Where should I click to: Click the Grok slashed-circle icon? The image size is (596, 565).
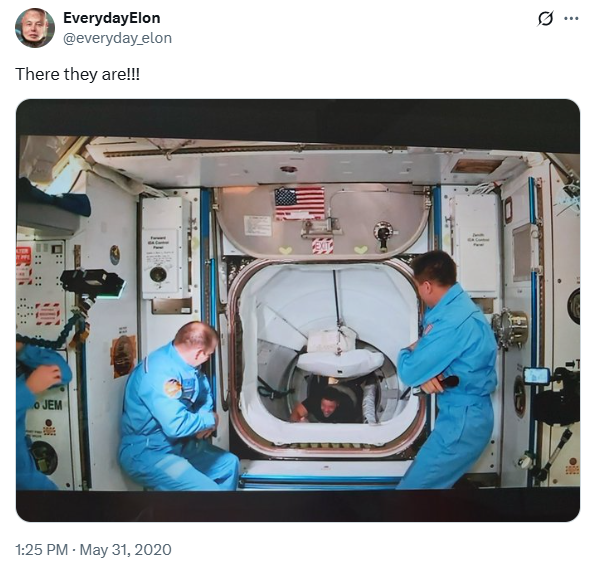(545, 18)
